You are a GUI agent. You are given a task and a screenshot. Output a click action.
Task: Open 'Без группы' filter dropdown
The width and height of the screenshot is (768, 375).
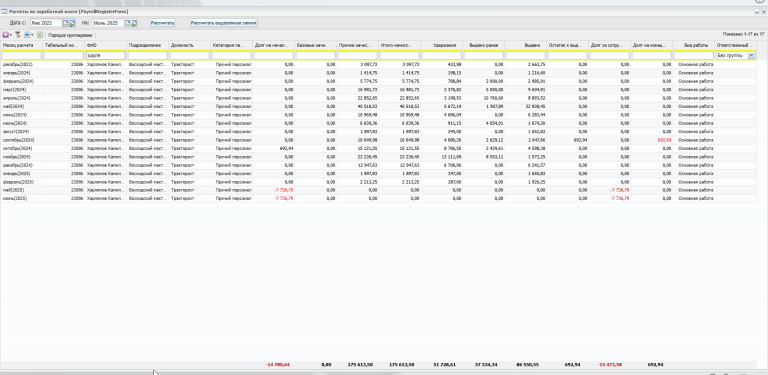pyautogui.click(x=751, y=56)
